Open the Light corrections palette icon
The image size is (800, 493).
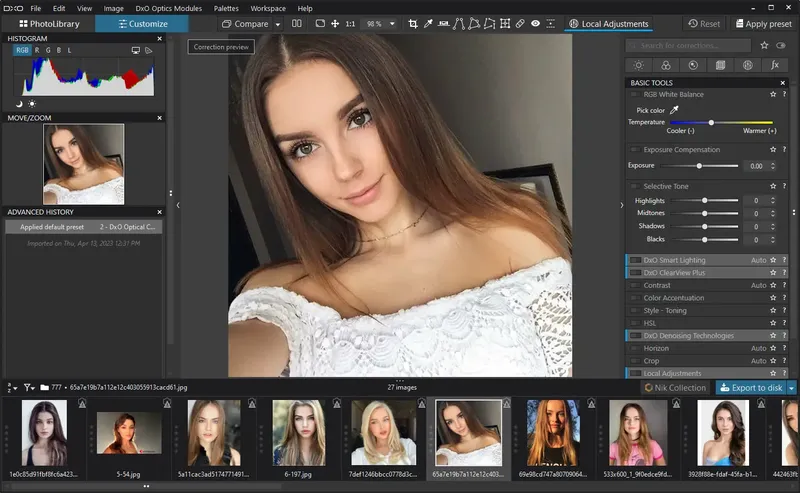(639, 65)
